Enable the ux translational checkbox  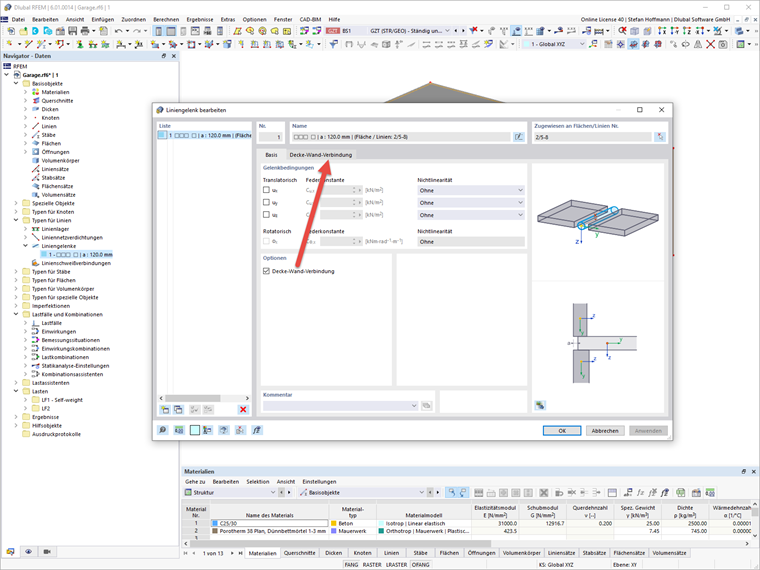tap(266, 190)
